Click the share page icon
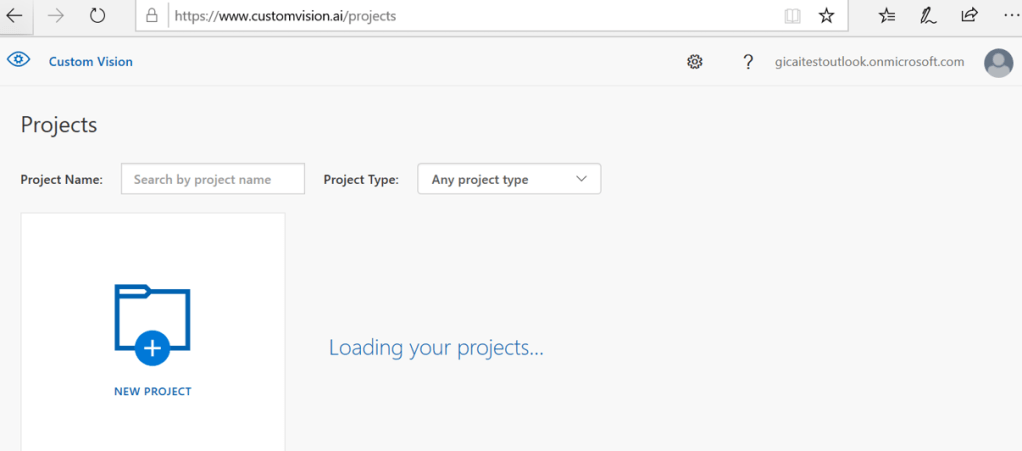The image size is (1022, 451). tap(969, 16)
